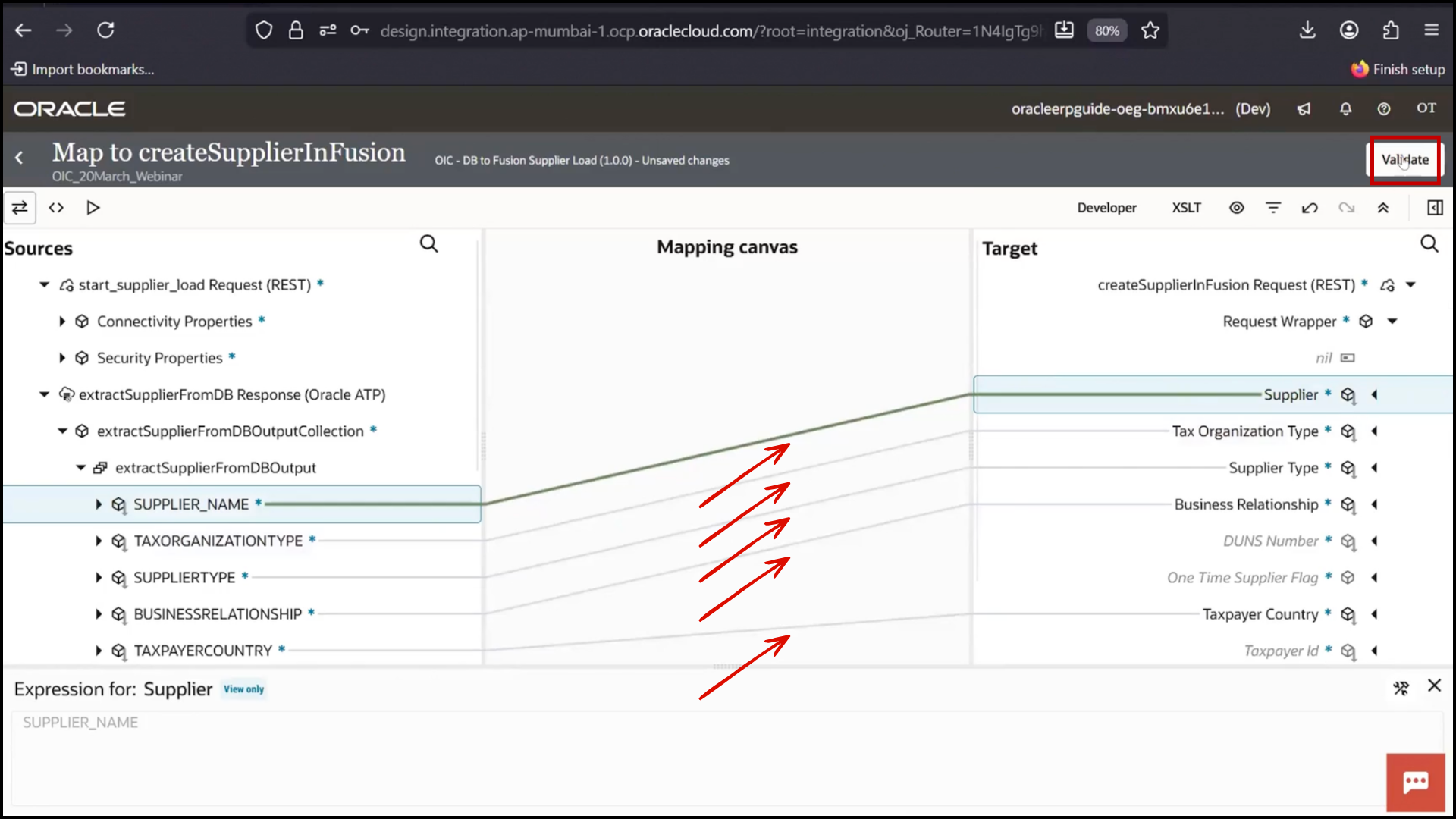The height and width of the screenshot is (819, 1456).
Task: Expand Taxpayer Country target arrow
Action: [x=1374, y=613]
